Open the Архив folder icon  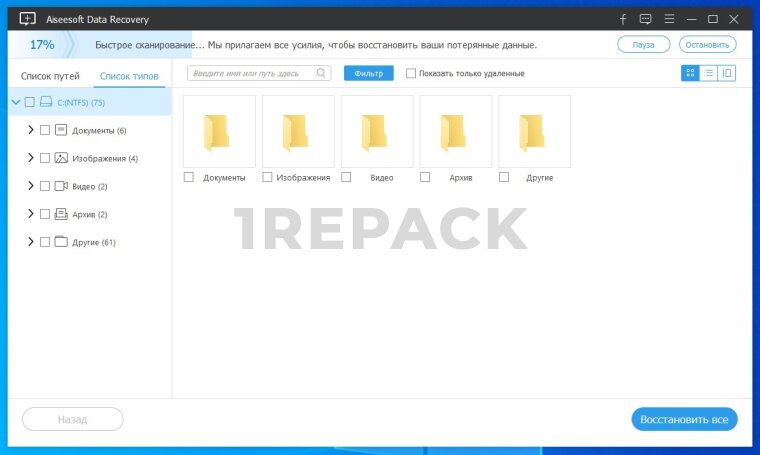coord(455,131)
